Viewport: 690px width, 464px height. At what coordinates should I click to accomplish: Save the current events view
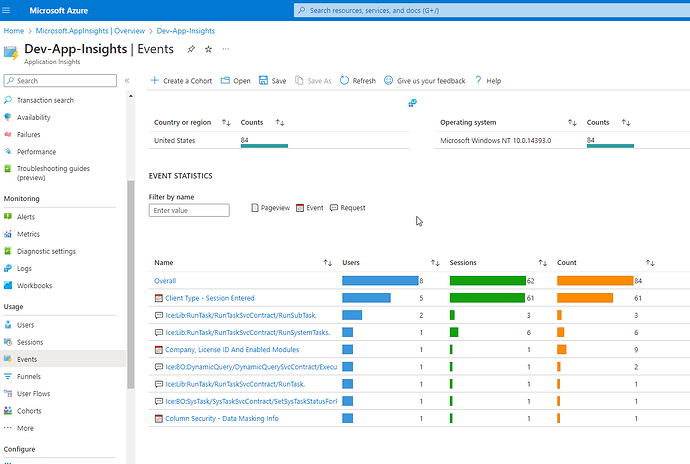point(272,81)
